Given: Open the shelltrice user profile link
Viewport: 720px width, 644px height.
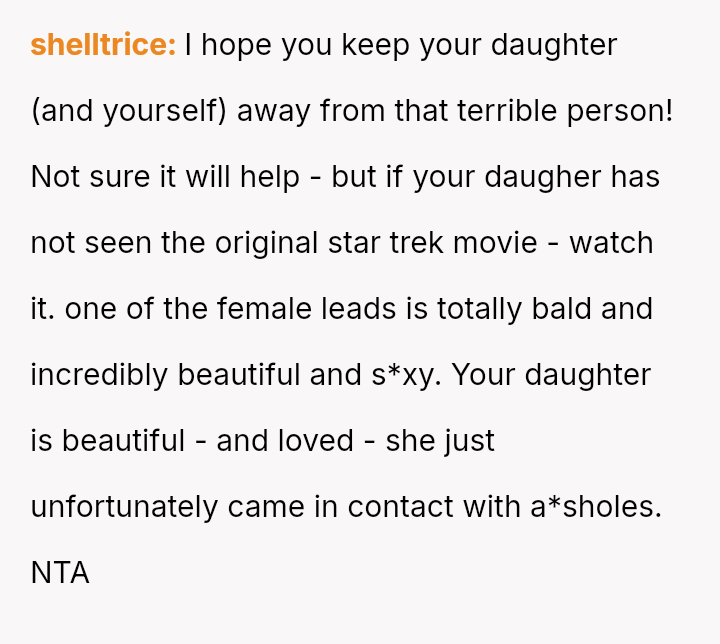Looking at the screenshot, I should point(103,45).
